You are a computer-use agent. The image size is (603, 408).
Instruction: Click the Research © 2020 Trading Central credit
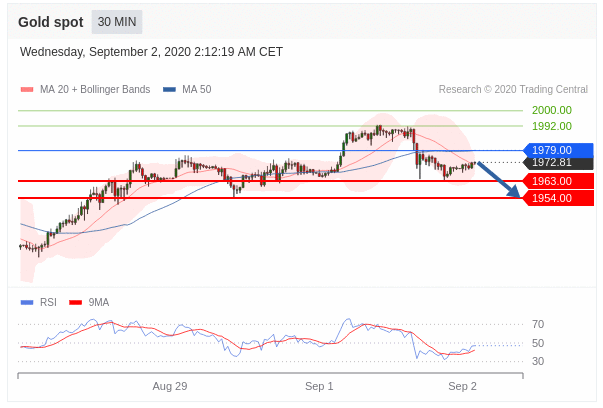[513, 90]
